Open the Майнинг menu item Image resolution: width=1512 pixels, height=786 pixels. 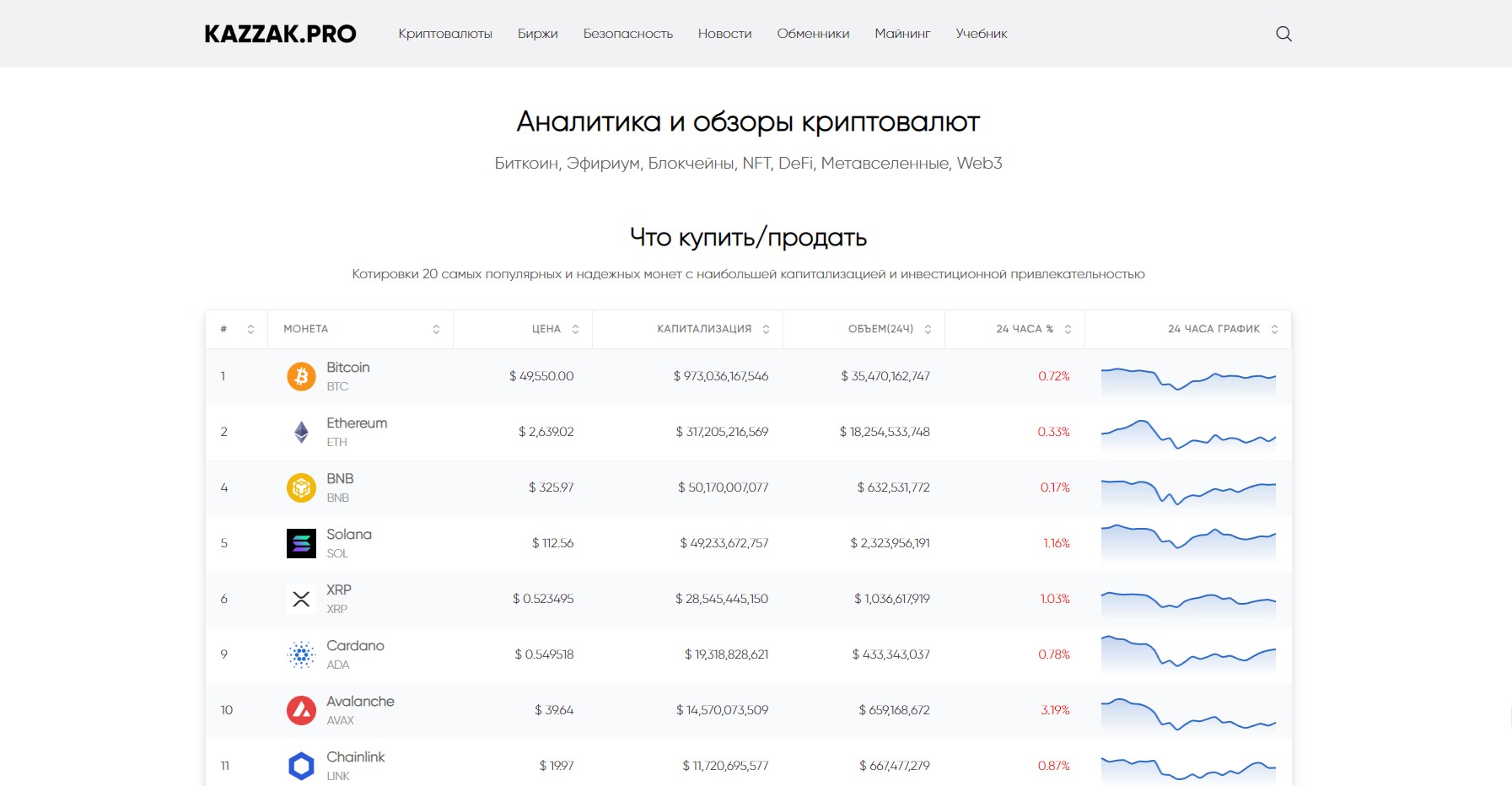(x=902, y=34)
